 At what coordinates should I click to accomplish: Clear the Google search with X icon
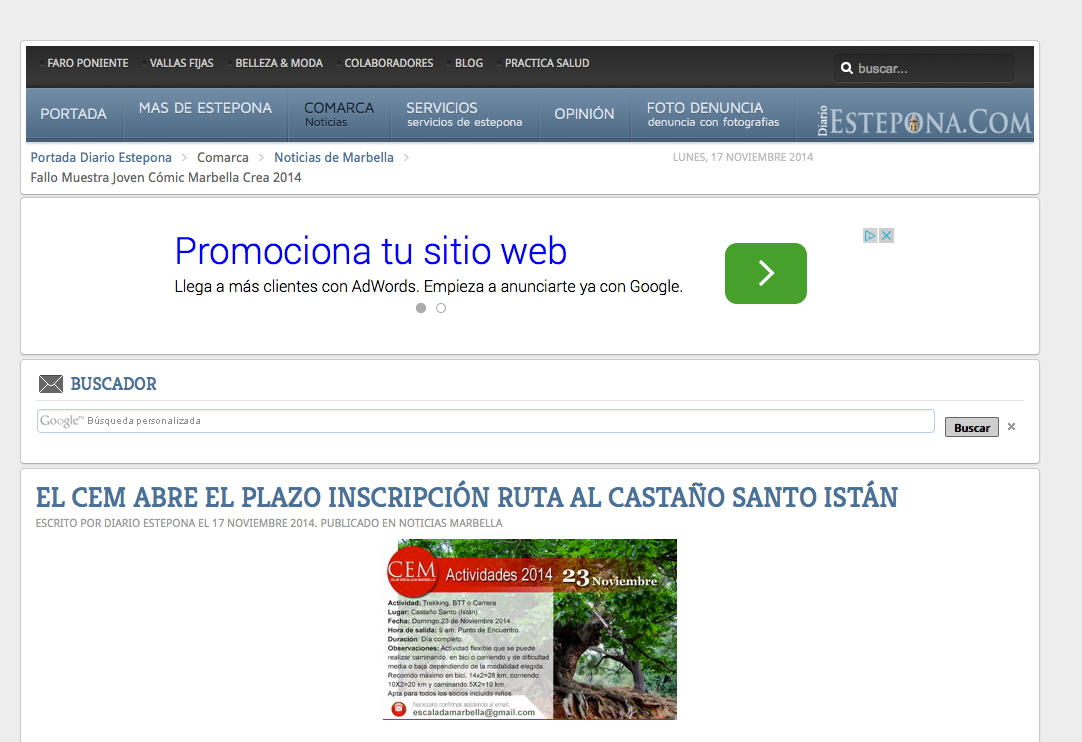(x=1011, y=427)
